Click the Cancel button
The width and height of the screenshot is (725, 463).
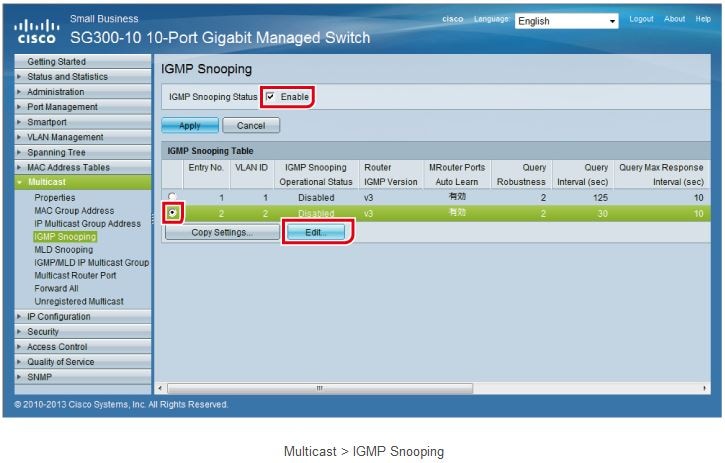[251, 126]
